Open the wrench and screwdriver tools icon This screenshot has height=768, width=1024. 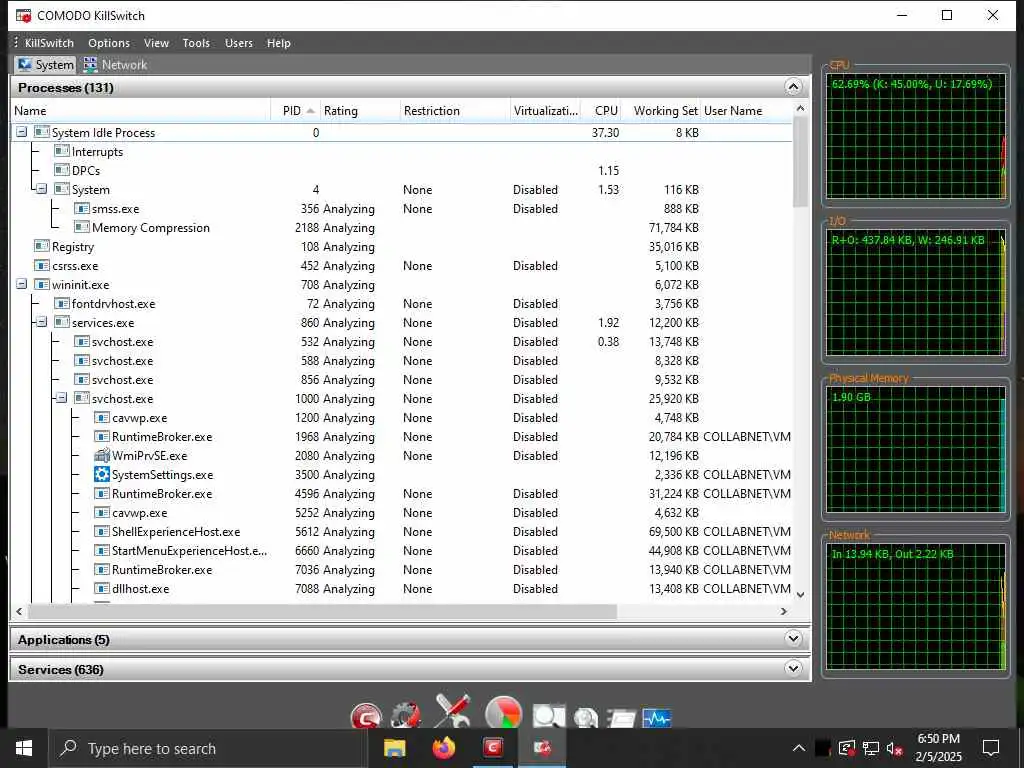[x=453, y=711]
